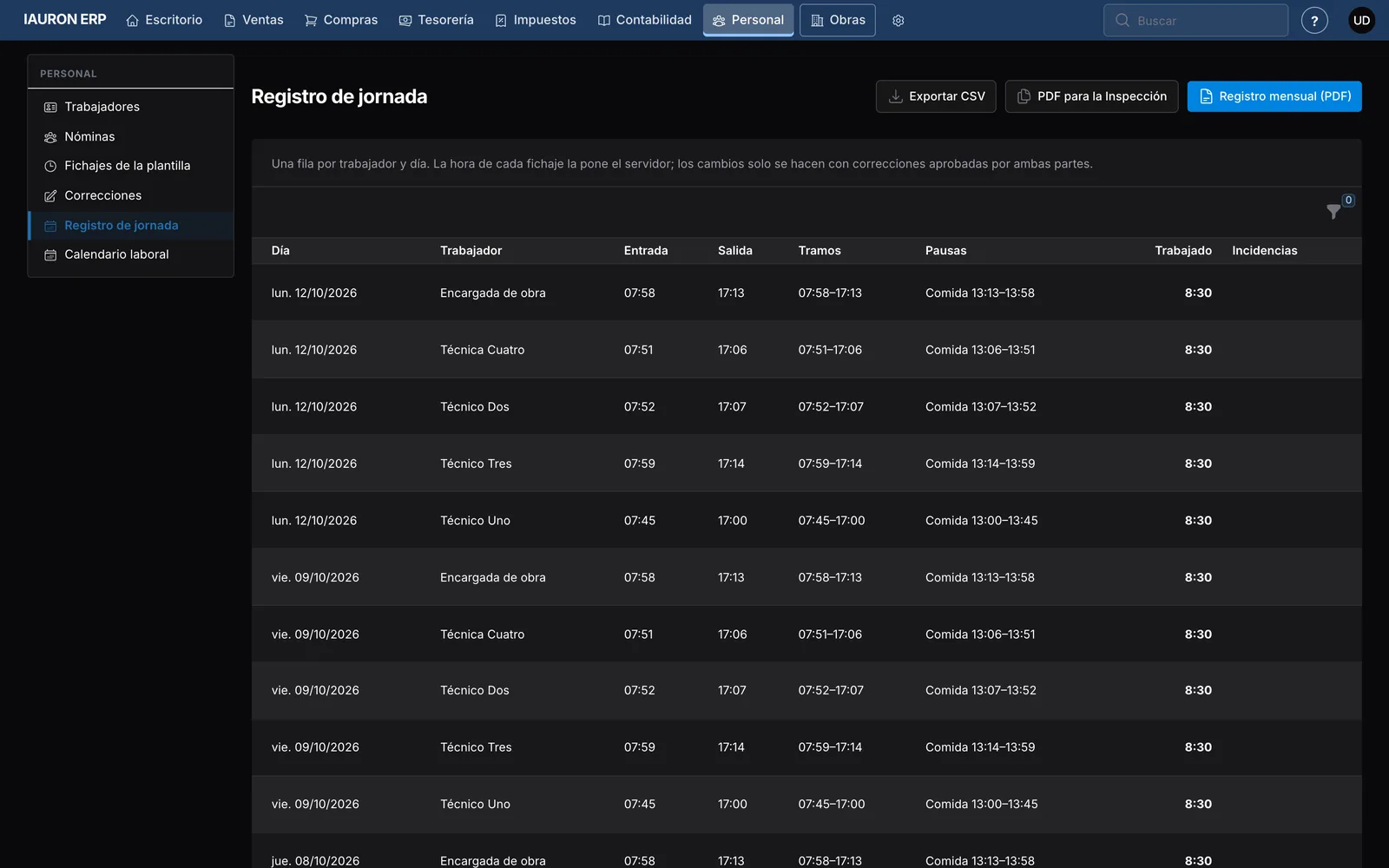Image resolution: width=1389 pixels, height=868 pixels.
Task: Open the settings gear icon in navbar
Action: 899,21
